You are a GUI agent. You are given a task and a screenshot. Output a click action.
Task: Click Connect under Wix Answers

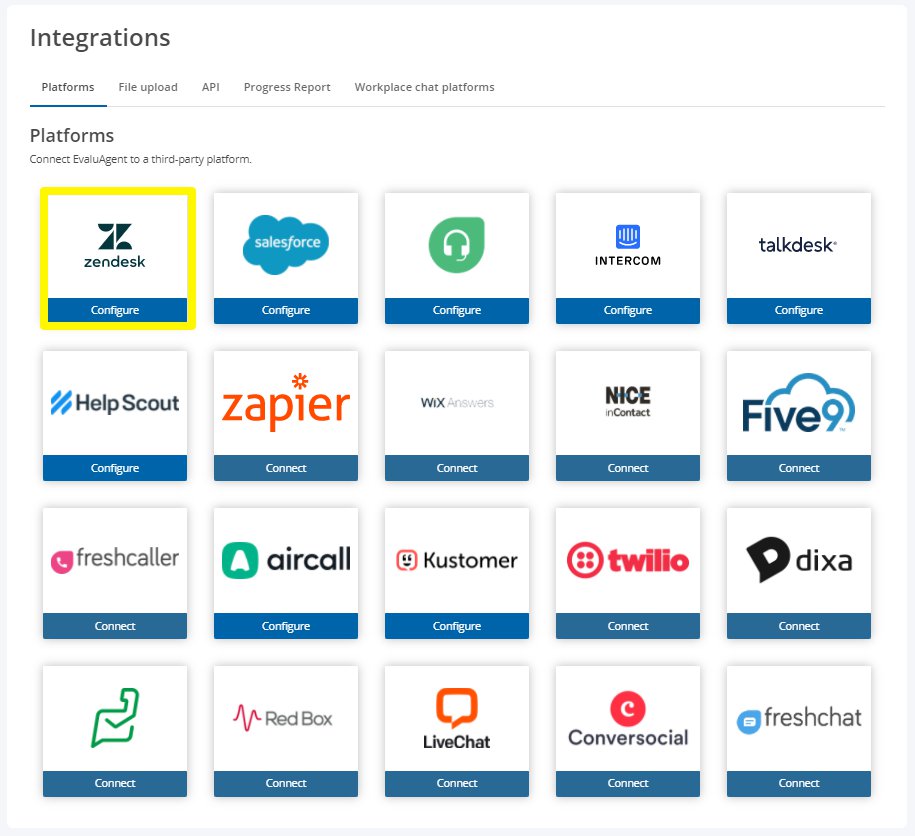(x=457, y=468)
